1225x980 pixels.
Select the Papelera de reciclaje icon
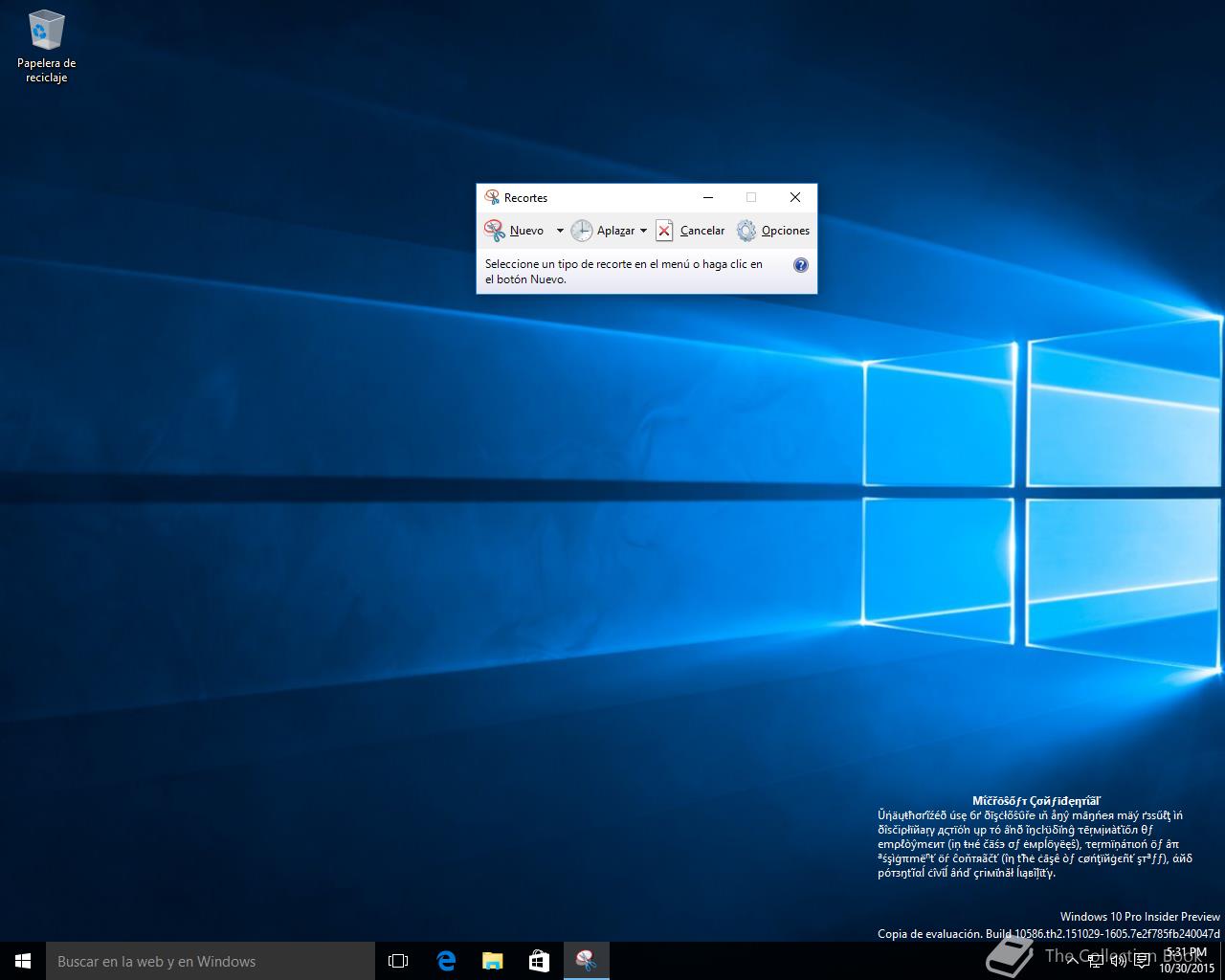[x=46, y=47]
